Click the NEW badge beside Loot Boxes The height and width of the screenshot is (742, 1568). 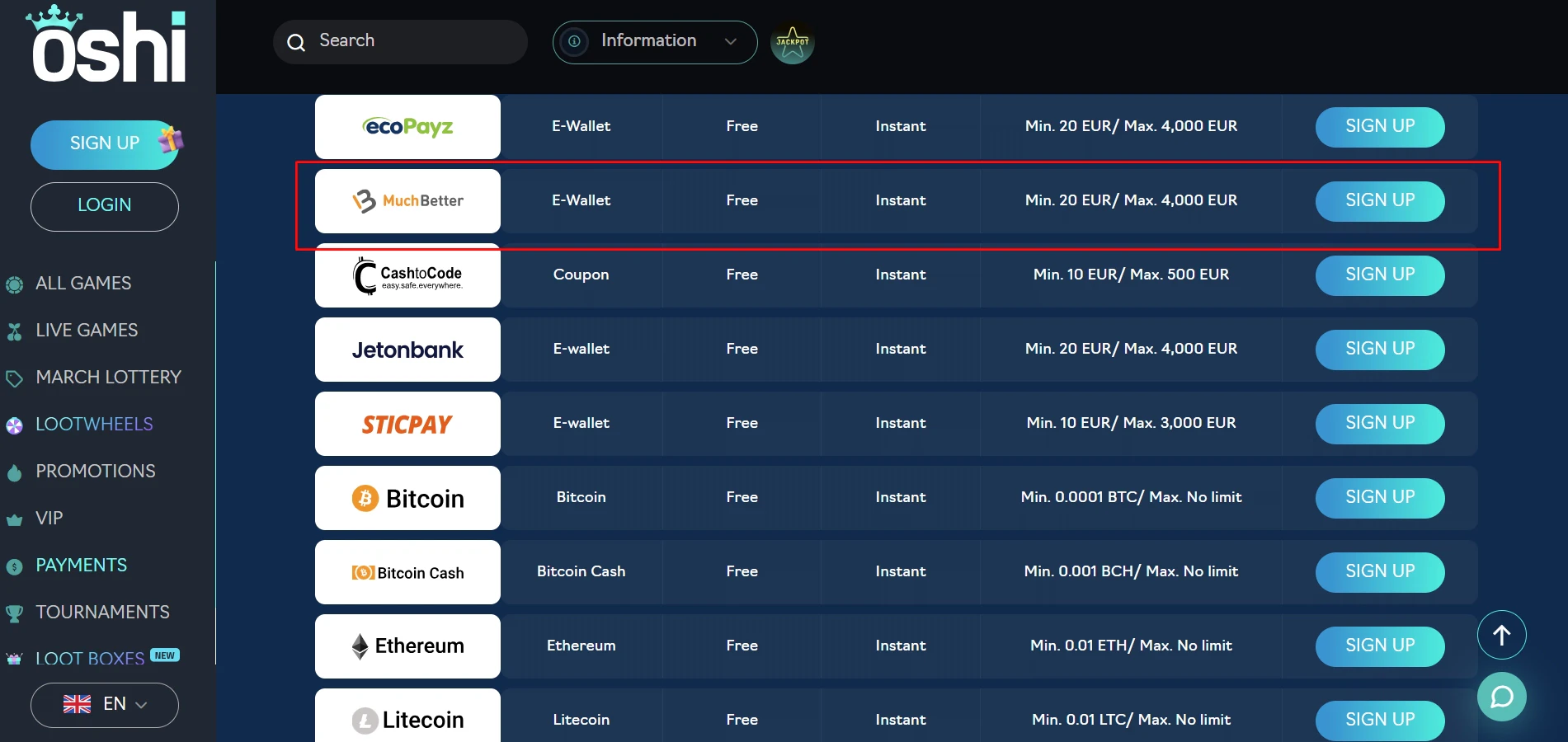pyautogui.click(x=165, y=655)
